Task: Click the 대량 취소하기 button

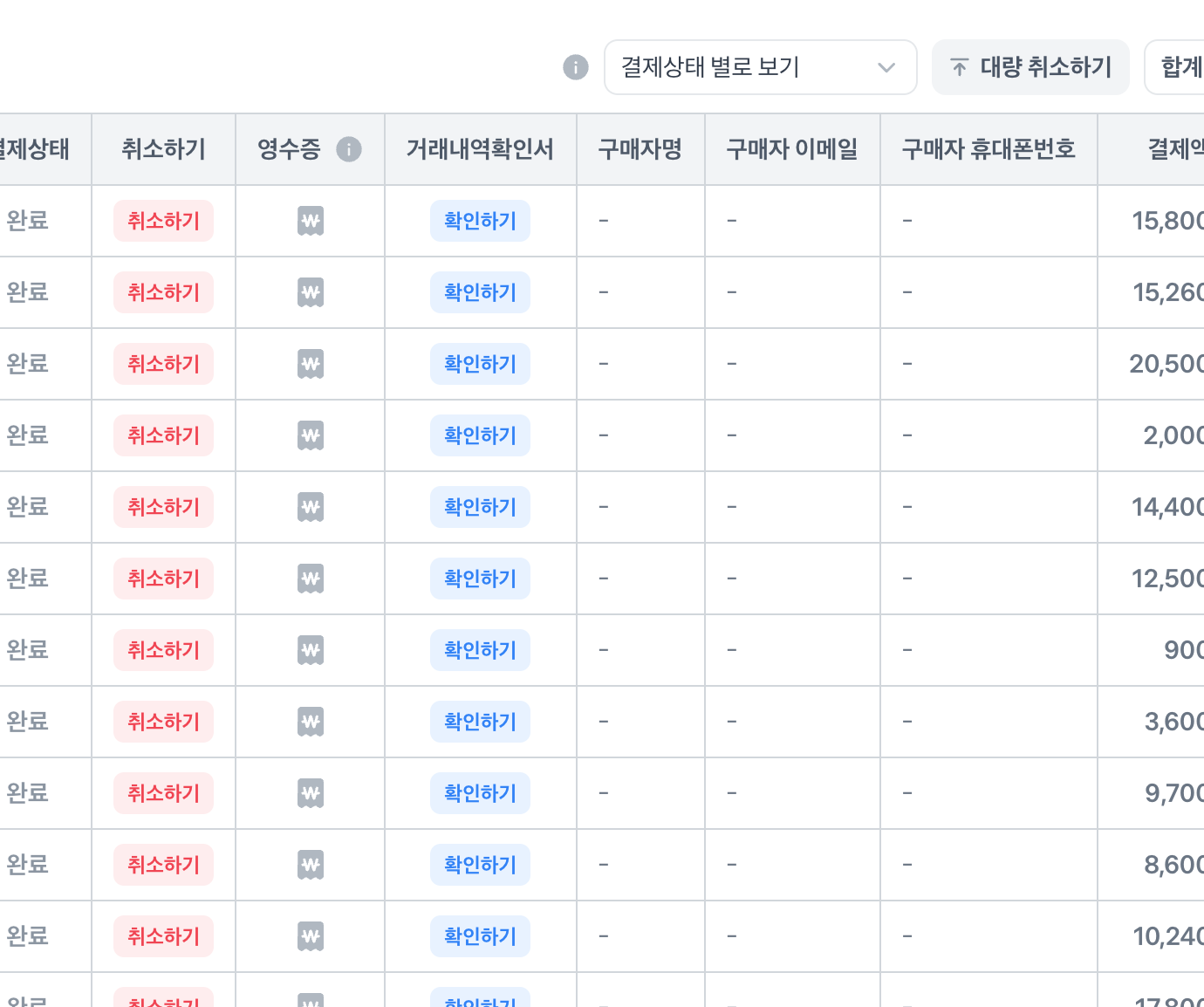Action: (1030, 67)
